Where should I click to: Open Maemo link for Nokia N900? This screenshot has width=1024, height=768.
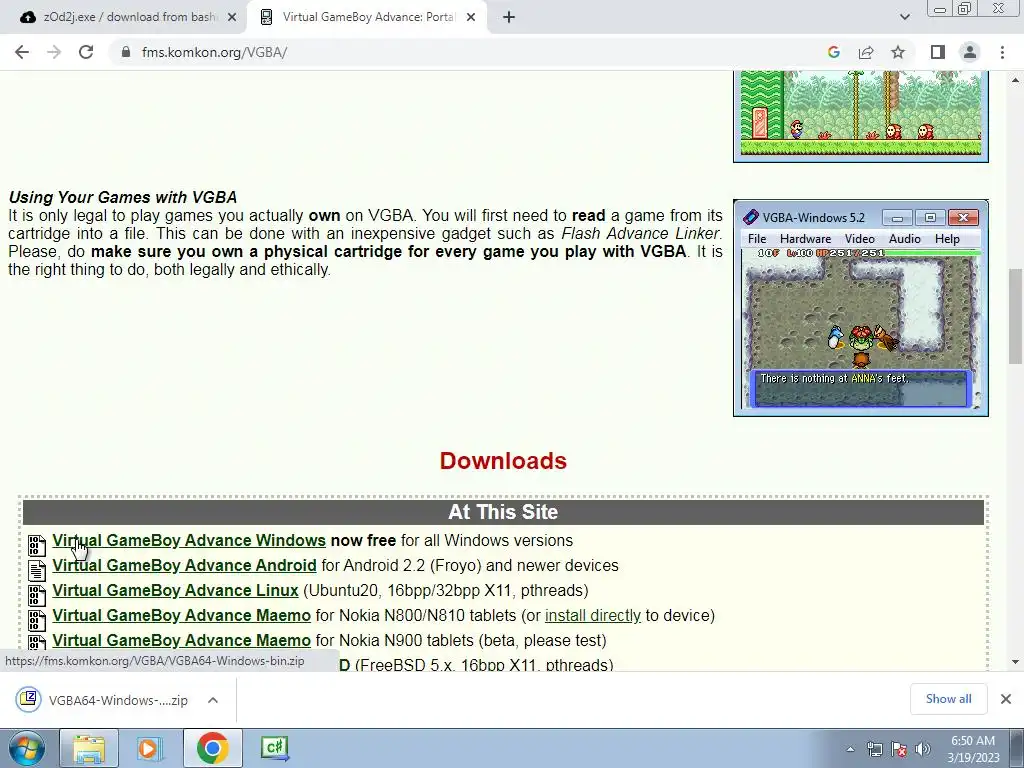[182, 640]
